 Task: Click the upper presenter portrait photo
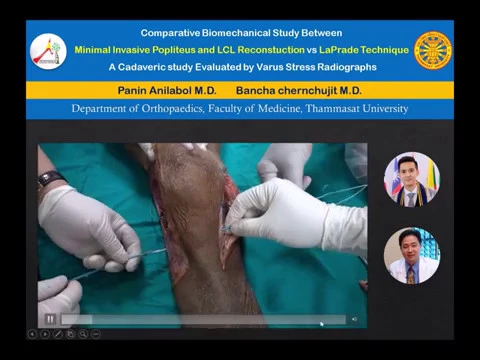412,179
